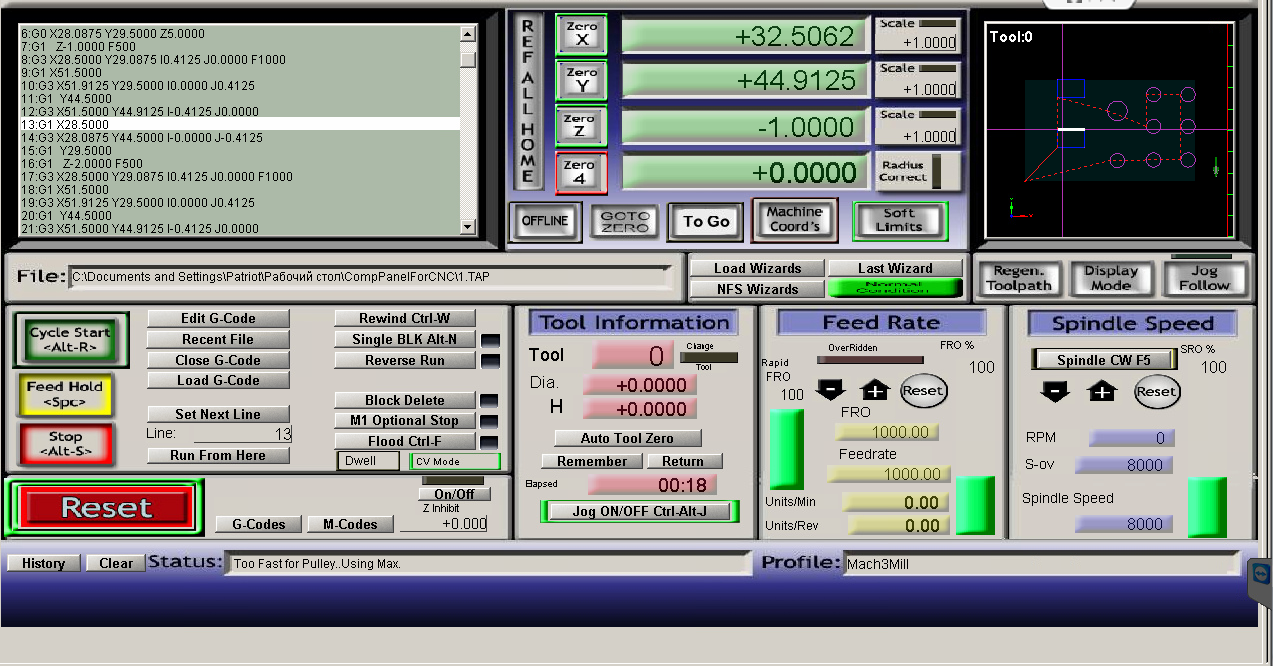Screen dimensions: 1273x666
Task: Click Close G-Code
Action: tap(218, 360)
